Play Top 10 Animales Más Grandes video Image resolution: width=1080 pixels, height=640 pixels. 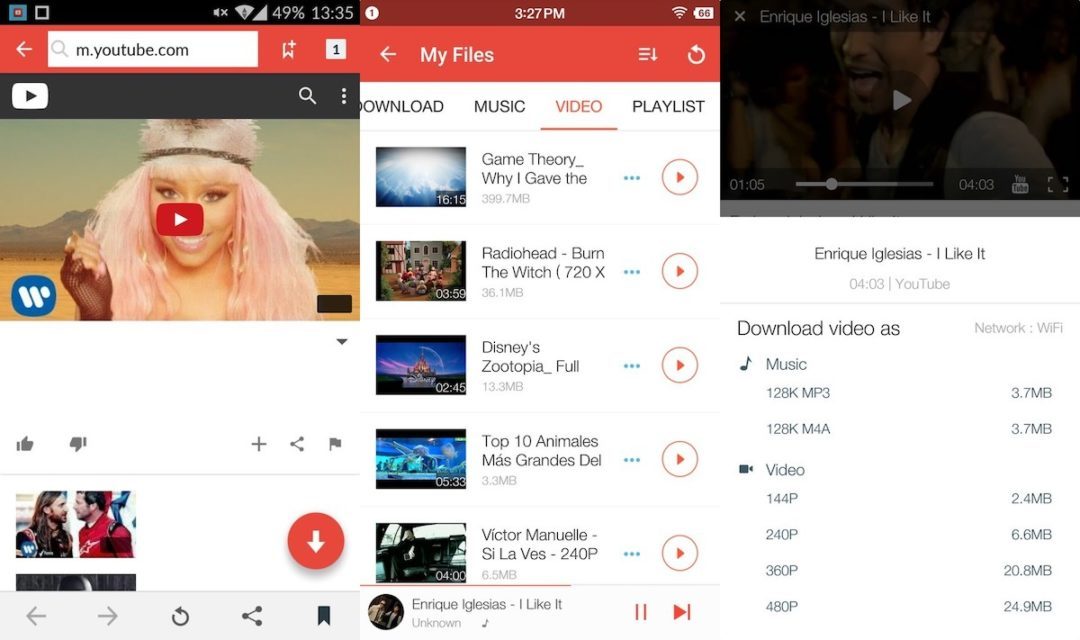[680, 459]
